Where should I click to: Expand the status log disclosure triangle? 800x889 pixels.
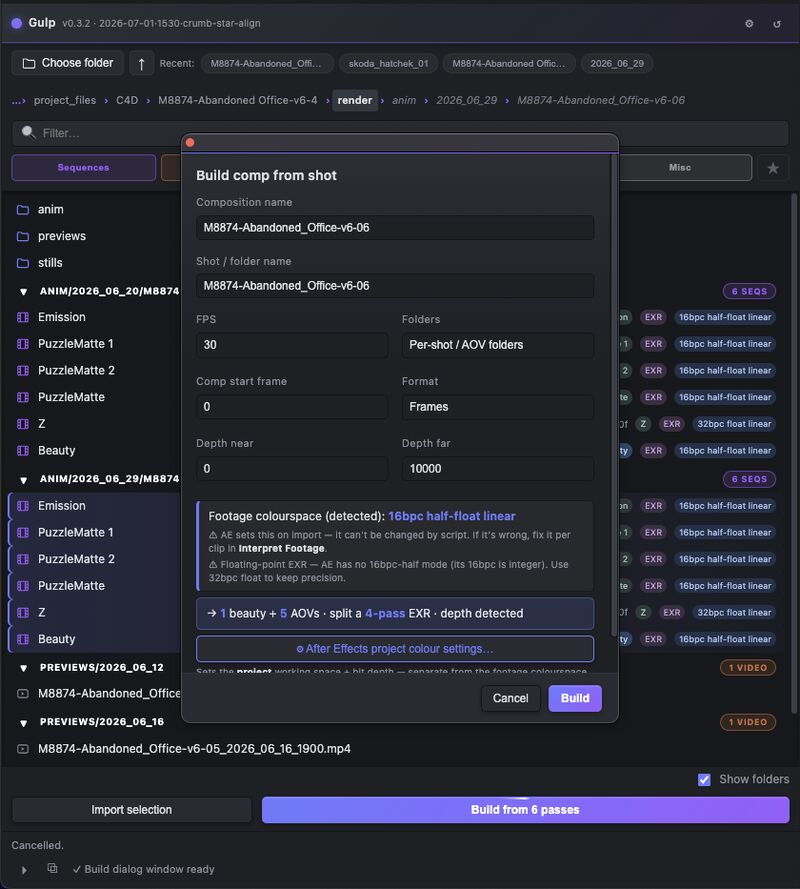click(x=24, y=870)
